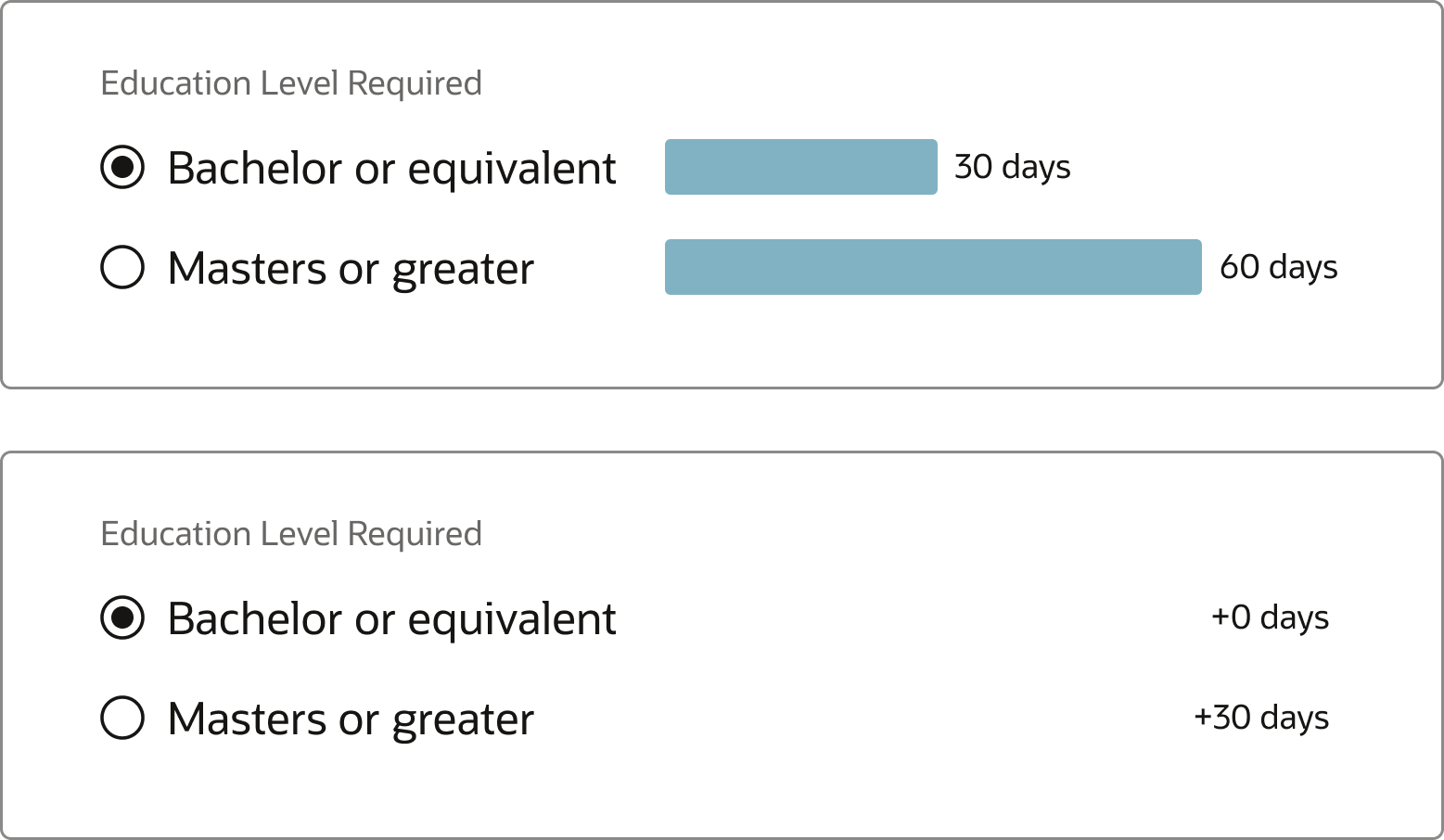The height and width of the screenshot is (840, 1444).
Task: Click the Bachelor or equivalent text label
Action: tap(390, 168)
